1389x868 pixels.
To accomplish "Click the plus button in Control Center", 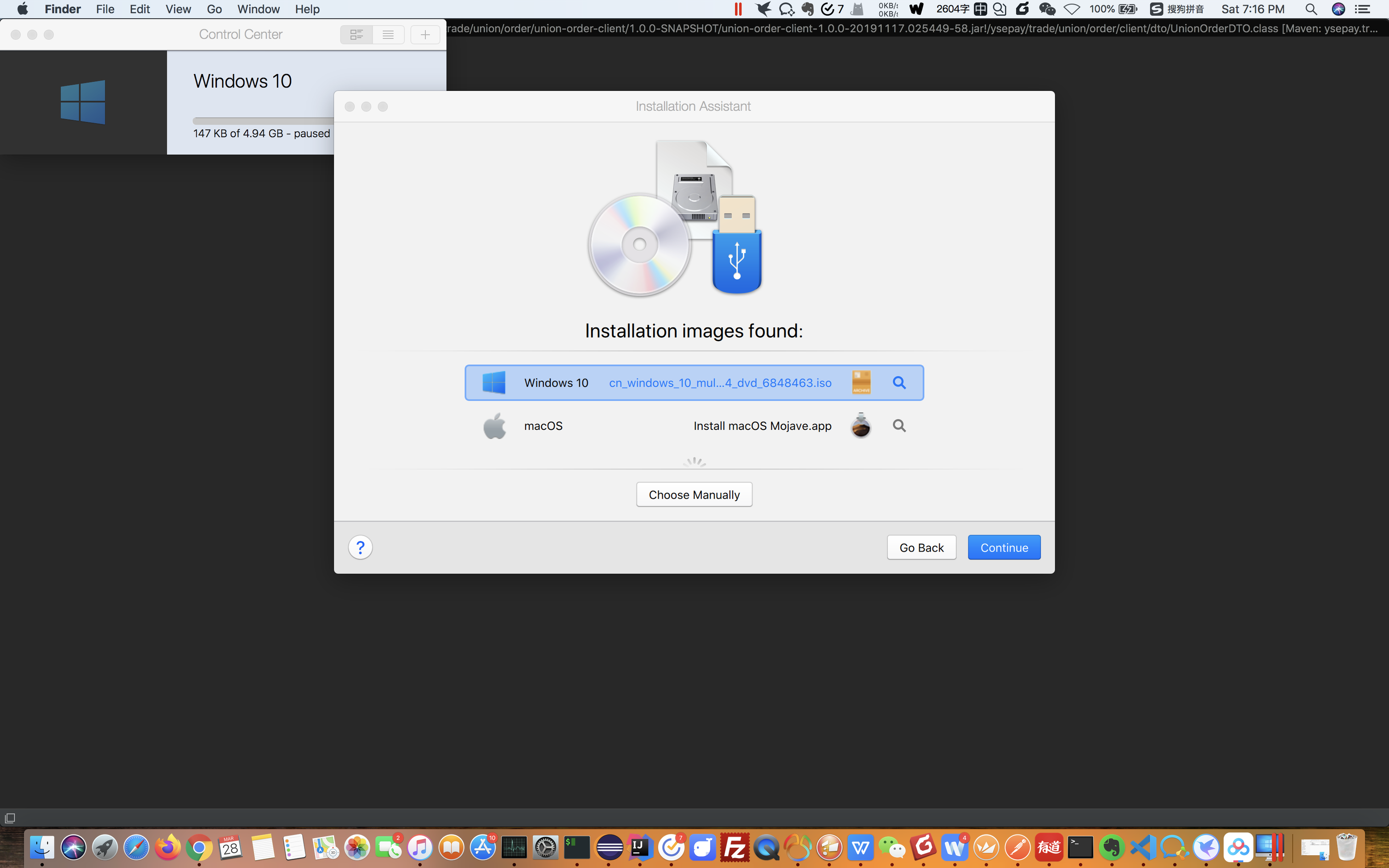I will (x=425, y=35).
